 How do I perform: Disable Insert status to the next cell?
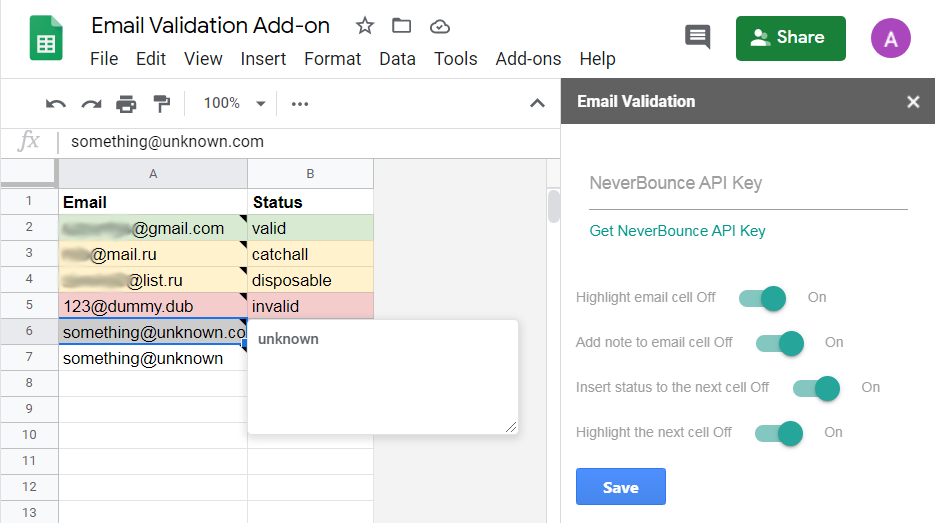point(816,387)
